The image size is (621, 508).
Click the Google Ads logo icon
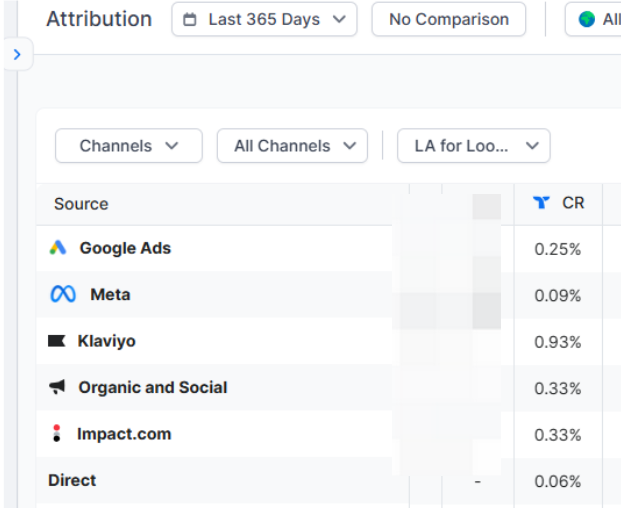[x=58, y=247]
